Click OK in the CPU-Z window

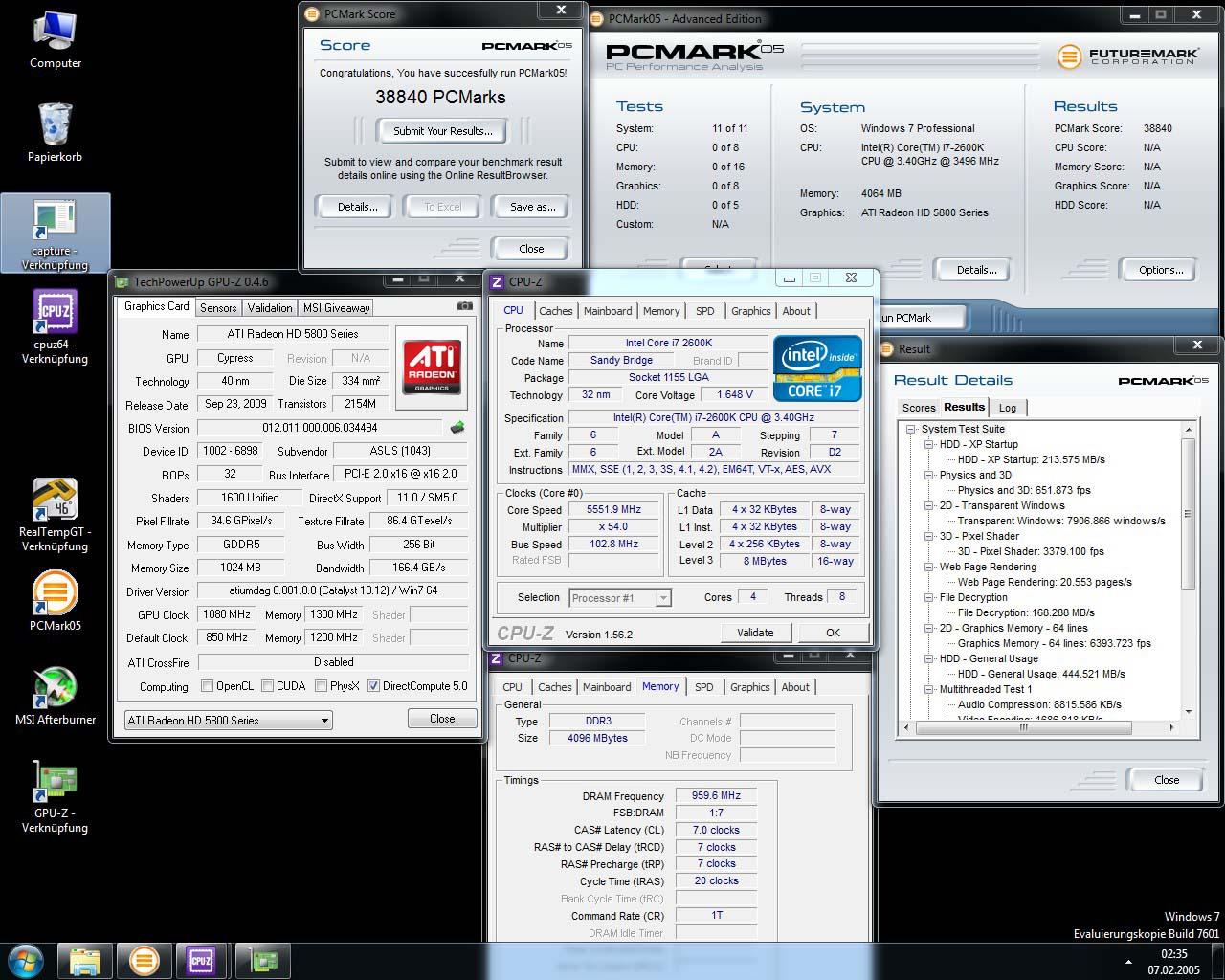tap(833, 633)
